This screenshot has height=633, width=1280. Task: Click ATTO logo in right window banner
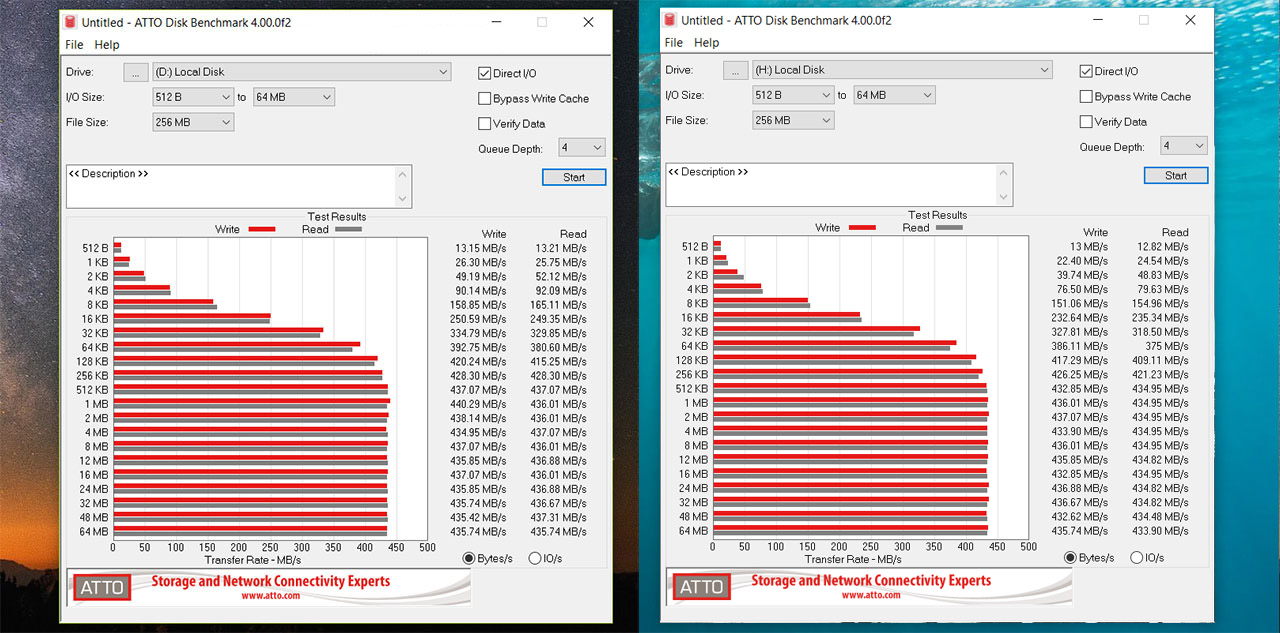pyautogui.click(x=701, y=587)
